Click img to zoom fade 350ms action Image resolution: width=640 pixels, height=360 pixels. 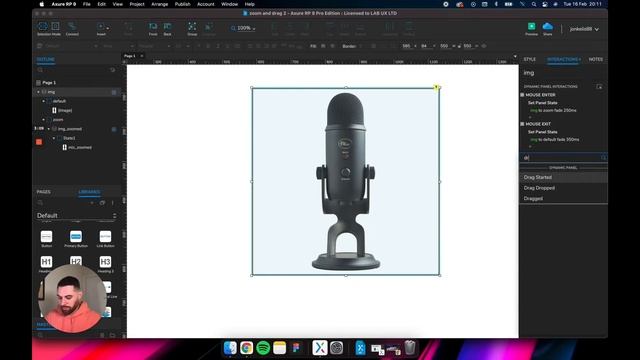click(x=553, y=110)
